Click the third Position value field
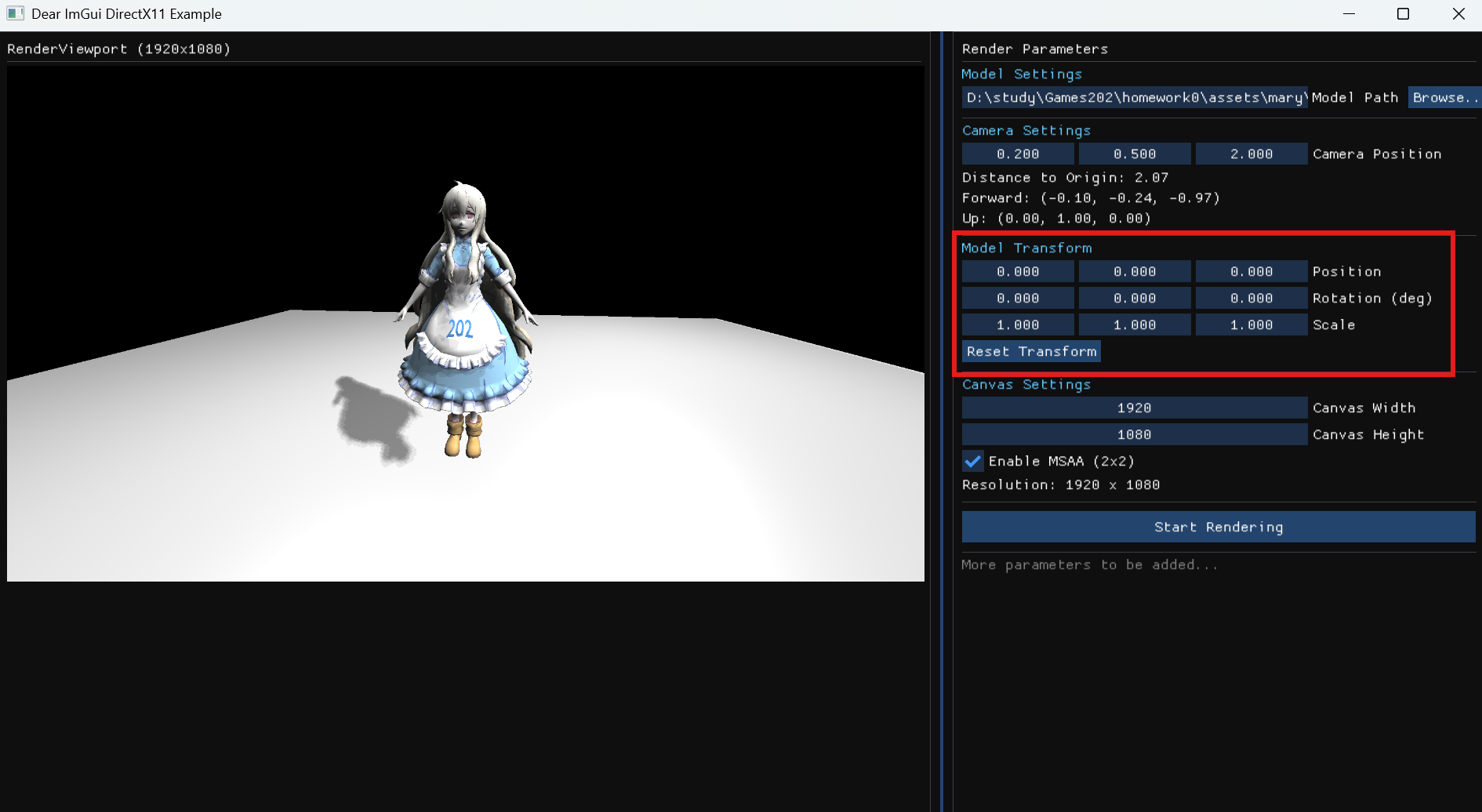 1251,271
